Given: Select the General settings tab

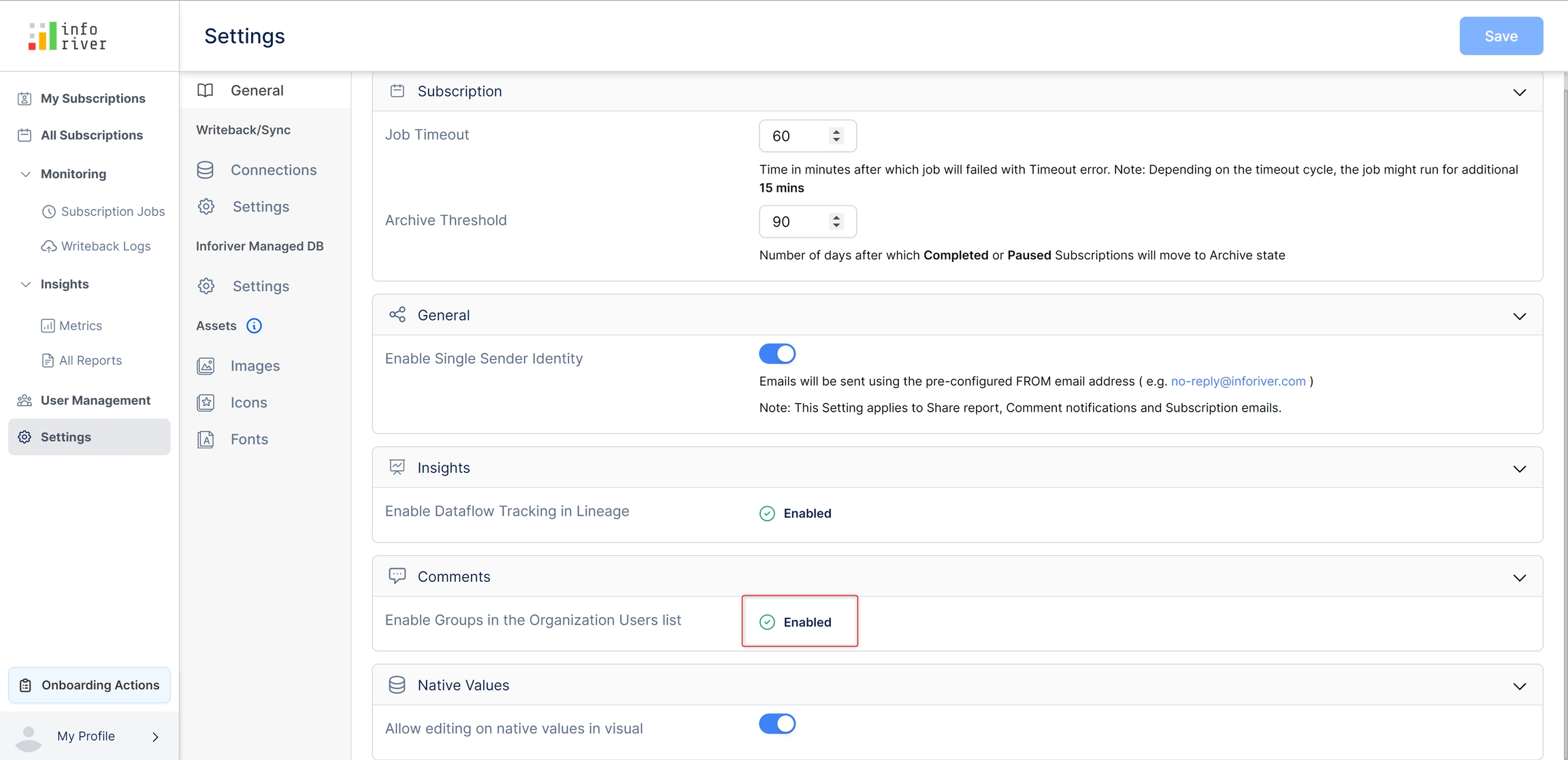Looking at the screenshot, I should (x=257, y=90).
